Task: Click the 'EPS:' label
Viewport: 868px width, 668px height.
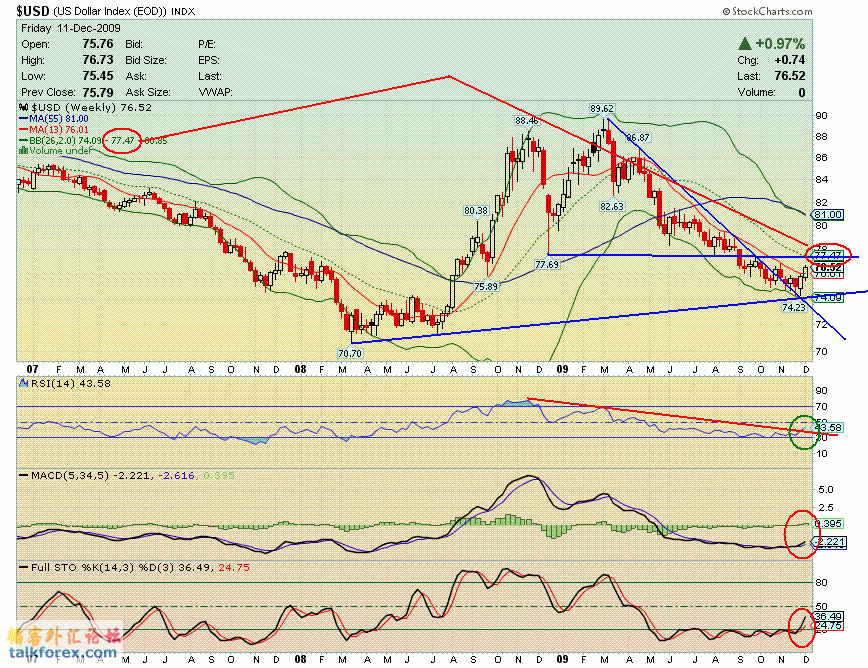Action: click(x=209, y=60)
